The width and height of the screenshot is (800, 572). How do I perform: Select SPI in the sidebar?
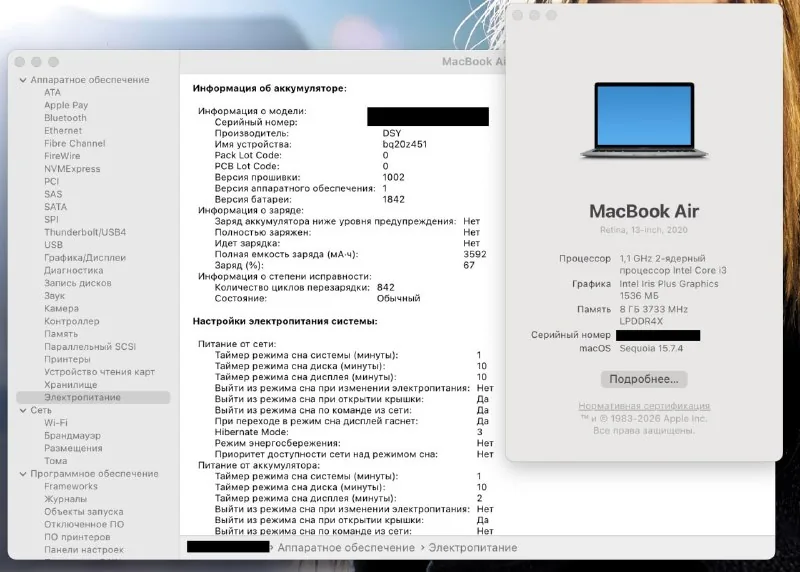click(51, 219)
